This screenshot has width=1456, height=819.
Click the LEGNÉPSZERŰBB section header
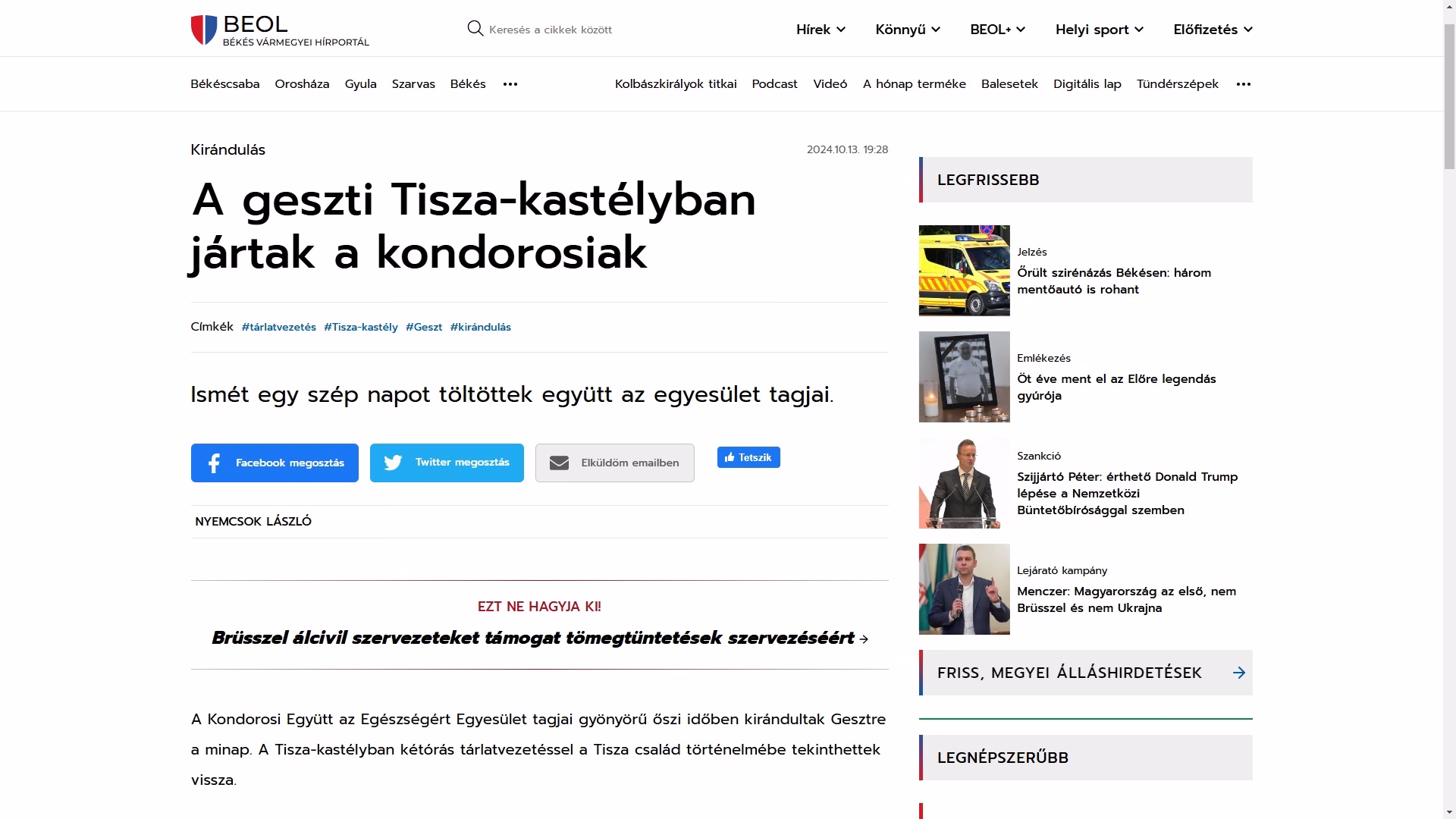(1086, 758)
